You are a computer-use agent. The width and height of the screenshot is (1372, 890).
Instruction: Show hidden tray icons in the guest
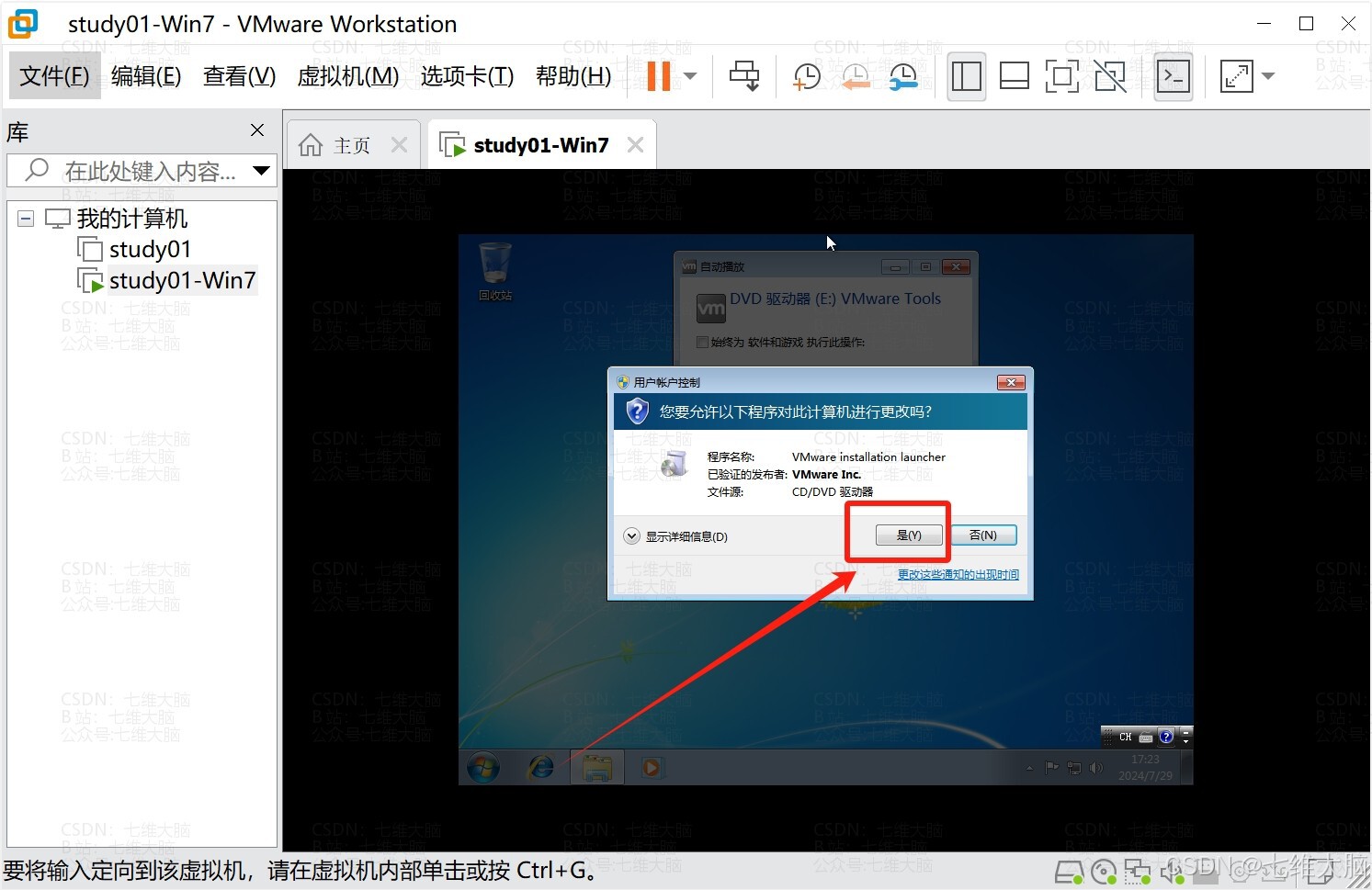coord(1029,768)
